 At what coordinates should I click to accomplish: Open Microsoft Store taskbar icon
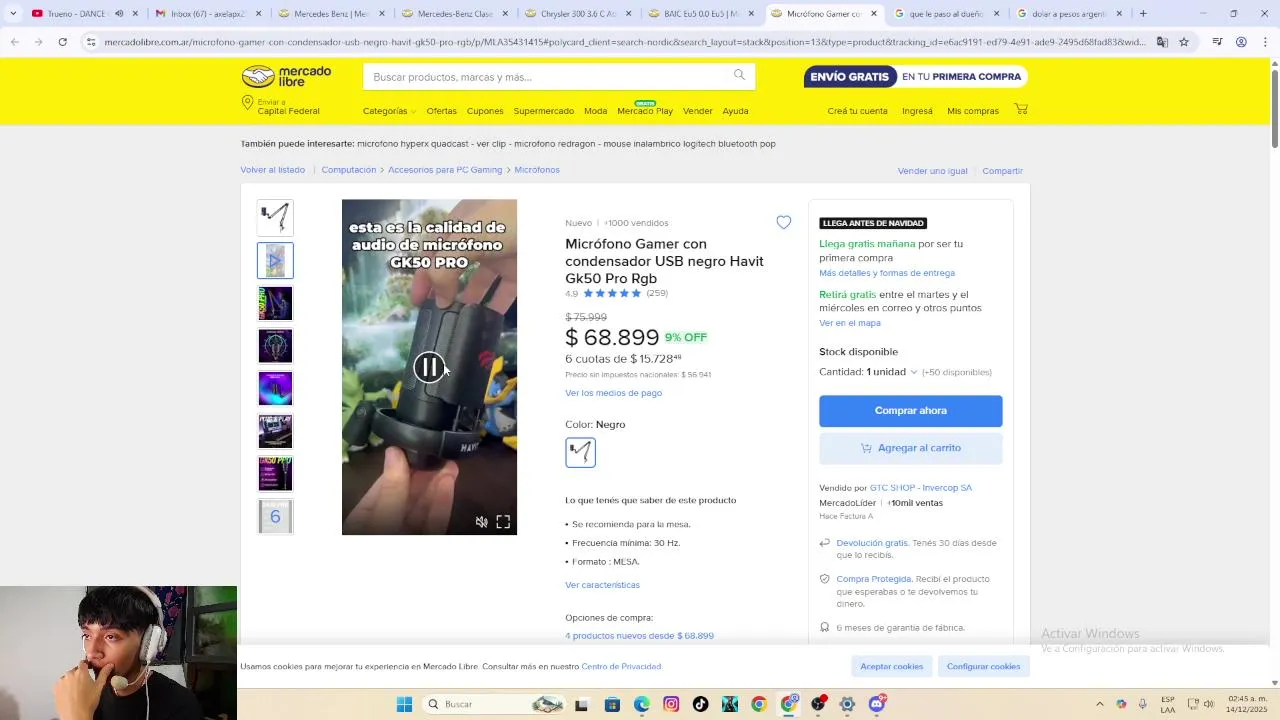coord(612,704)
